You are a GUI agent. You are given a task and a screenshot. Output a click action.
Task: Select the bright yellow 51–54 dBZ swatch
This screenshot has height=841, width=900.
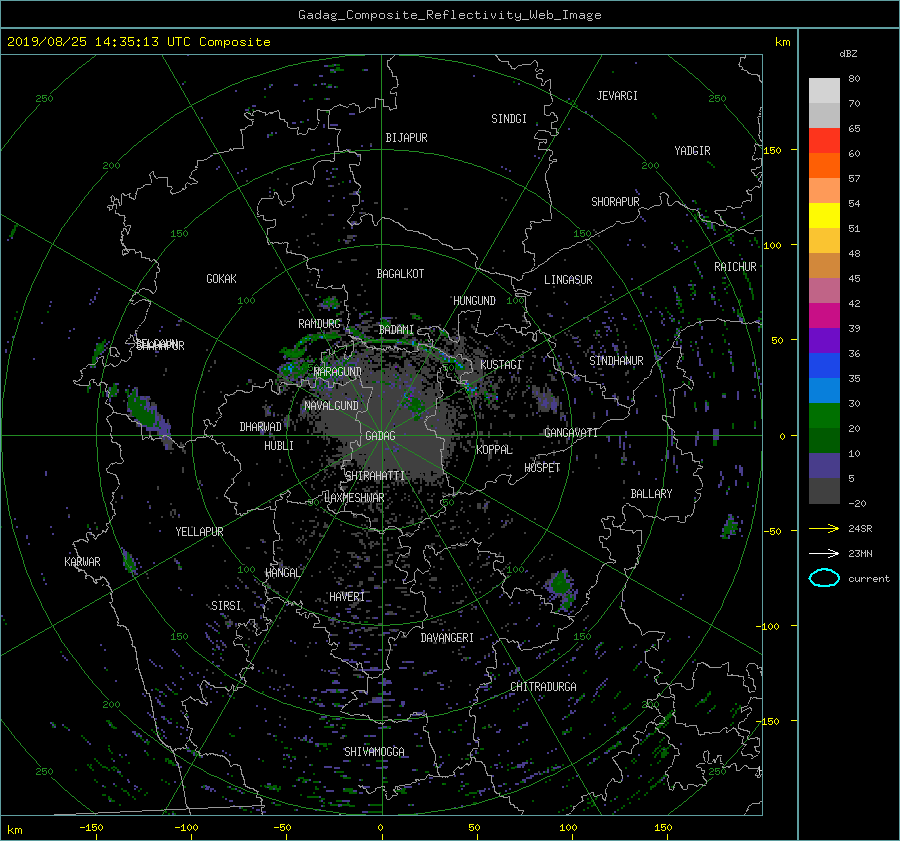(824, 215)
